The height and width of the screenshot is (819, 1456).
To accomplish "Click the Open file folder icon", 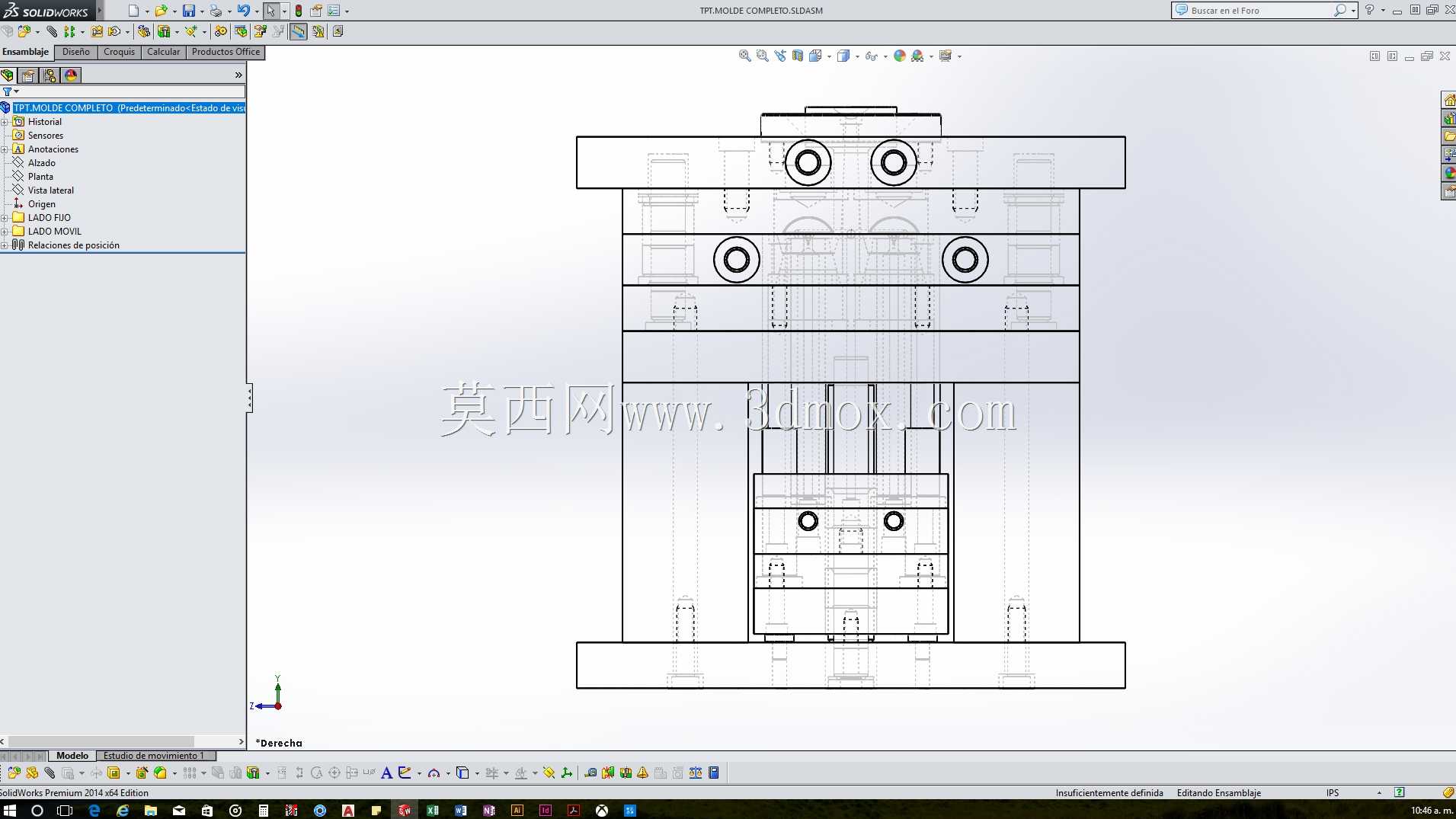I will (160, 11).
